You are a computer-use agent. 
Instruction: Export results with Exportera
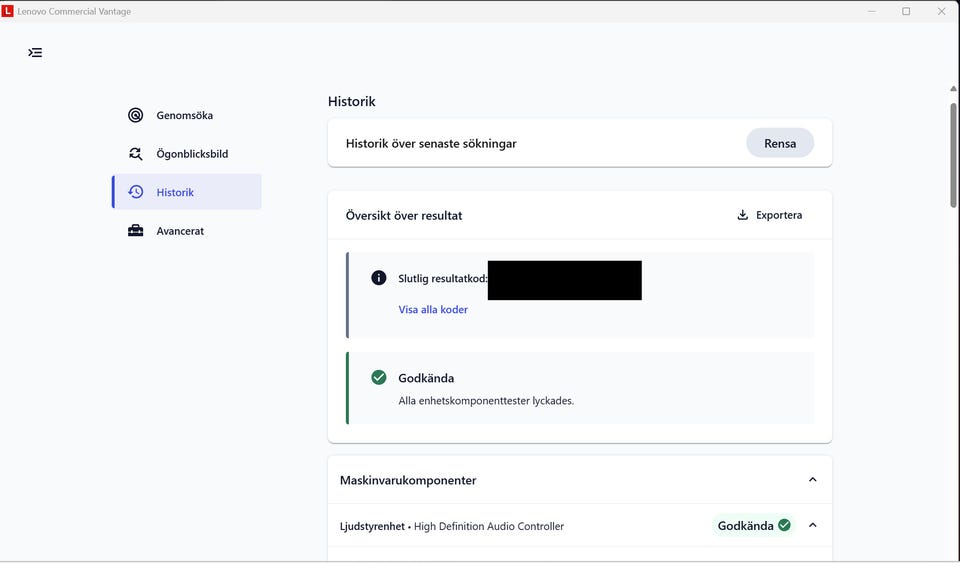pyautogui.click(x=770, y=215)
